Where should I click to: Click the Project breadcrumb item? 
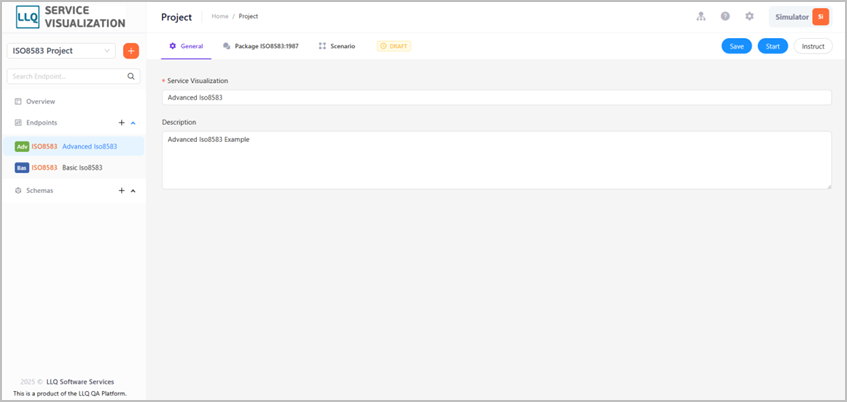248,16
